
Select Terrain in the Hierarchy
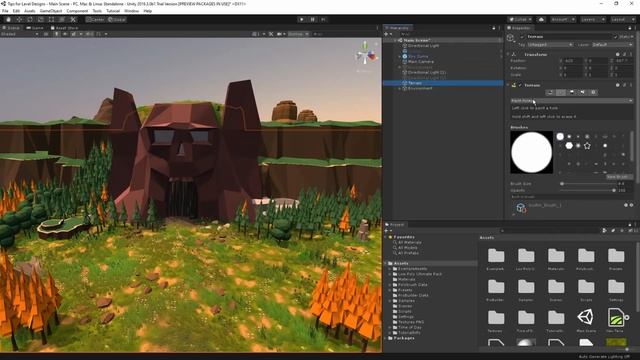(x=415, y=83)
